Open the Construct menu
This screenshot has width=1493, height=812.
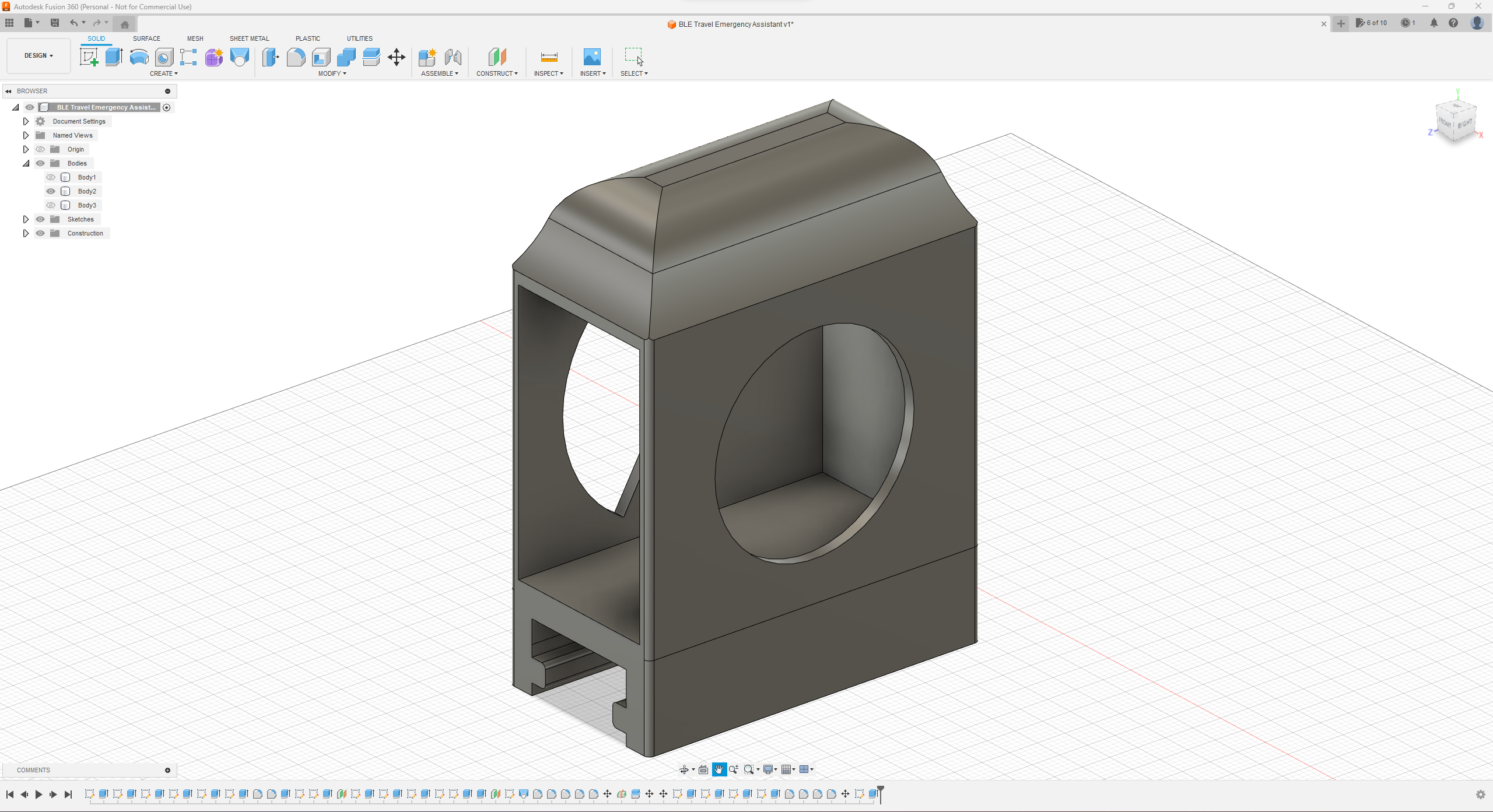[x=498, y=73]
